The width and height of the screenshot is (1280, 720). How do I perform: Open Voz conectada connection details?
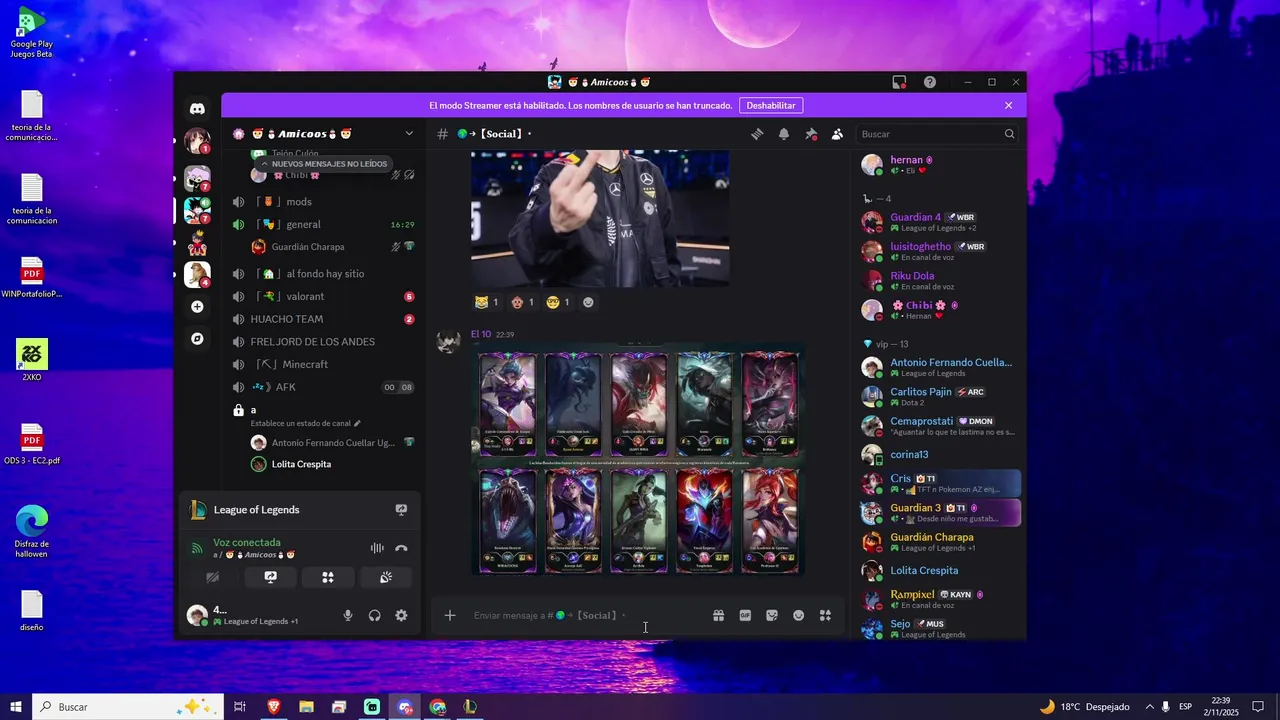pos(247,542)
